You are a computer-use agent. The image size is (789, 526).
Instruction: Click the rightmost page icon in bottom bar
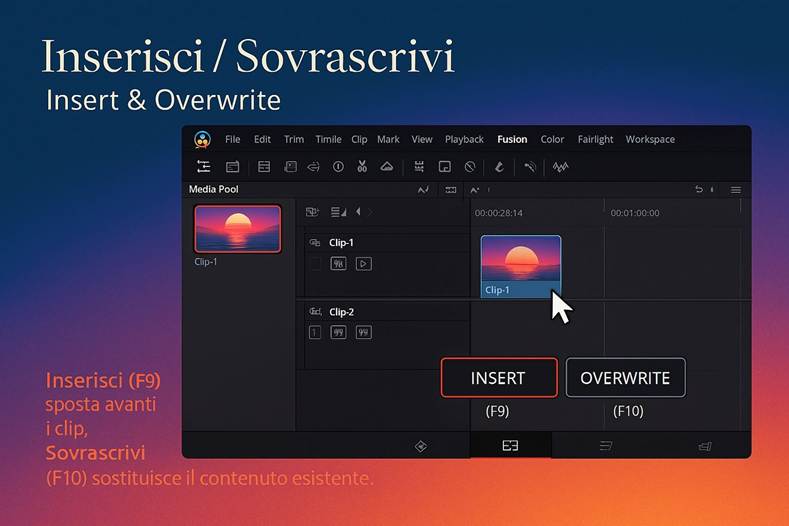[705, 446]
